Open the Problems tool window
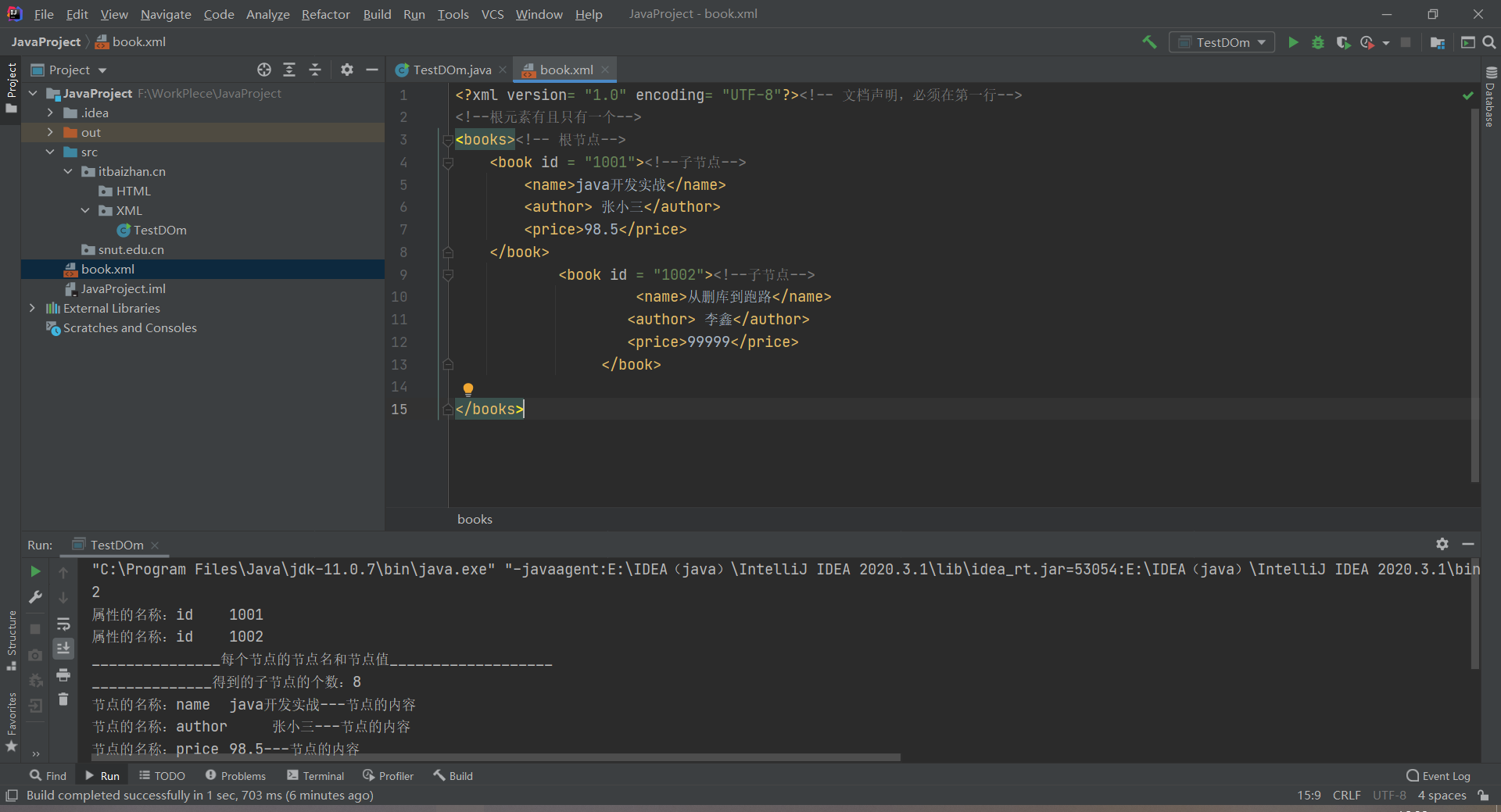Screen dimensions: 1501x812 click(x=236, y=775)
